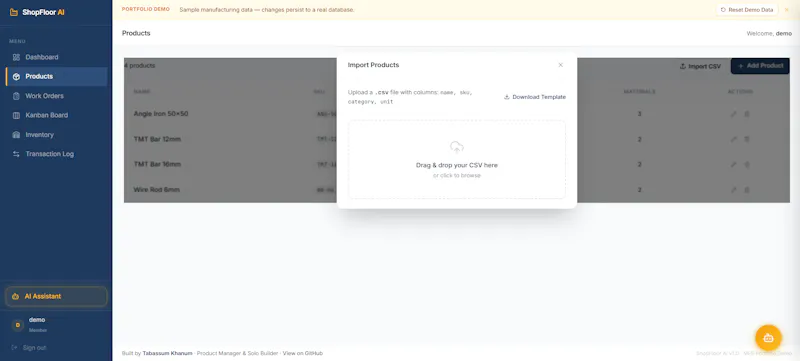Click materials count 3 for Angle Iron

[639, 114]
